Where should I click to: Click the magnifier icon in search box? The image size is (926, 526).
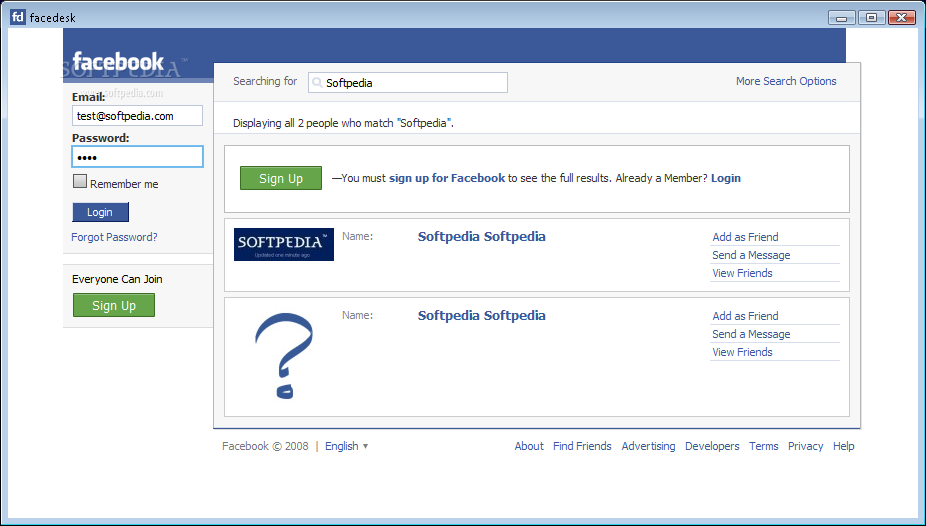(x=317, y=83)
